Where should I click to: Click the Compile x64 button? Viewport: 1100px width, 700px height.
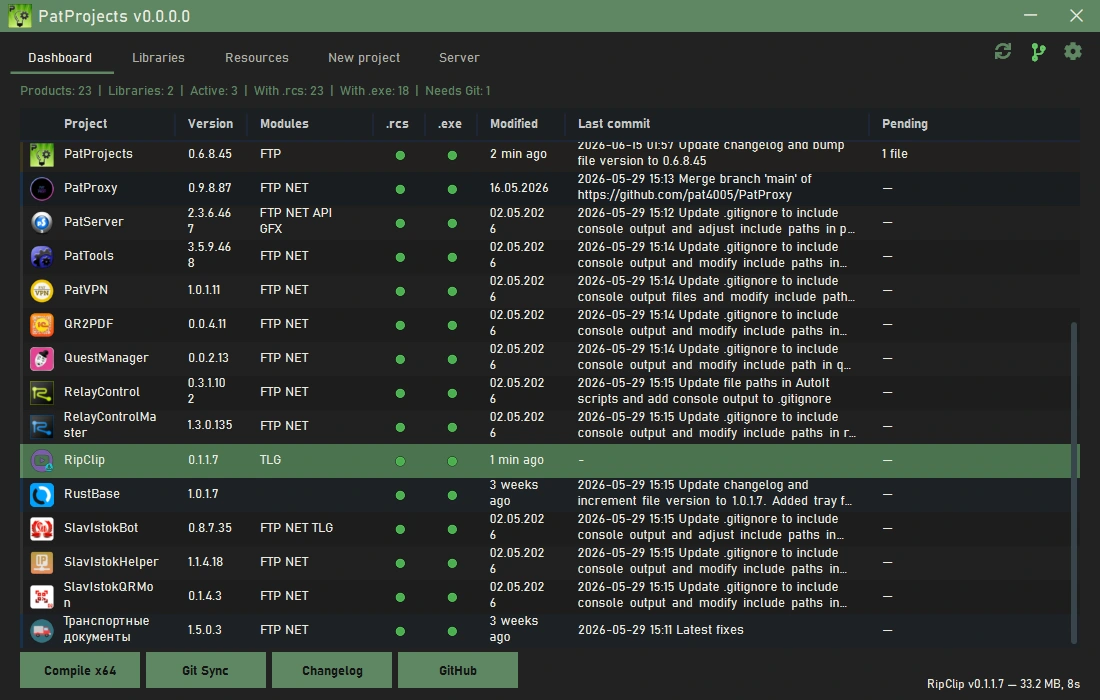pyautogui.click(x=80, y=671)
